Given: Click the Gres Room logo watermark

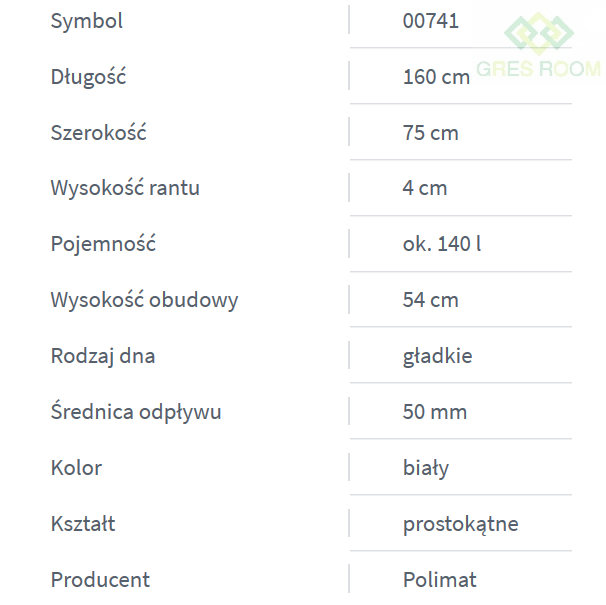Looking at the screenshot, I should point(538,48).
